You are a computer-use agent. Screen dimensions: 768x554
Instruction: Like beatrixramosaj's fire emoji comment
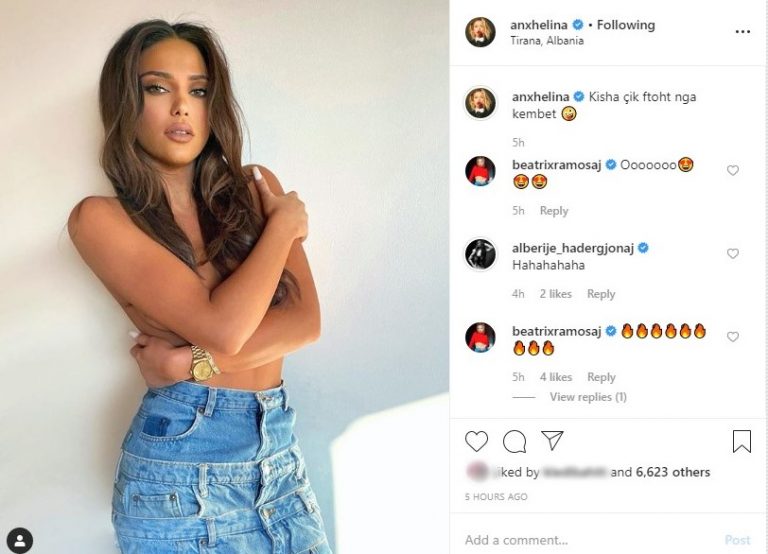coord(732,337)
